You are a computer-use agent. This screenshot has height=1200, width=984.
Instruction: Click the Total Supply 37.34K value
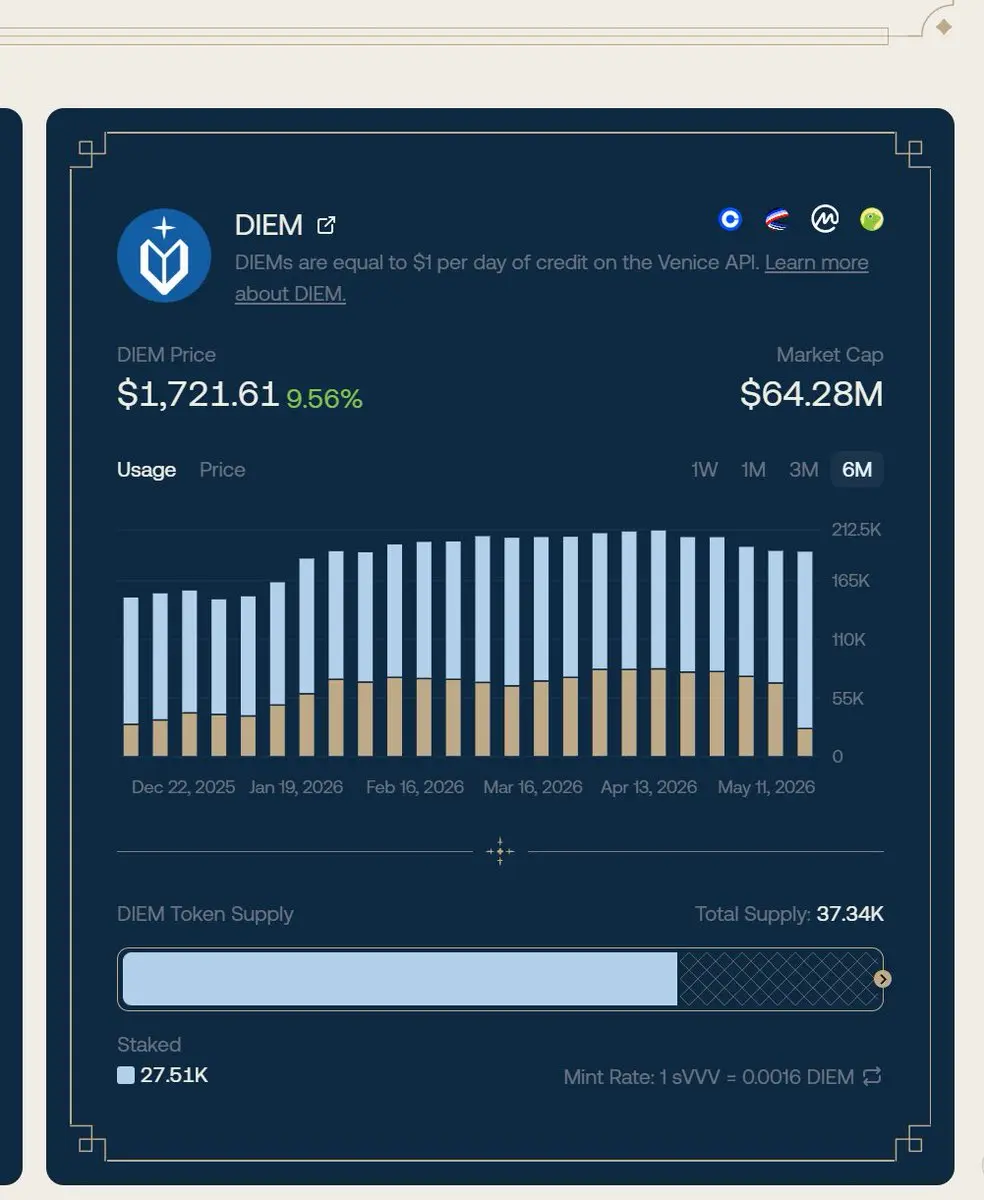point(850,914)
